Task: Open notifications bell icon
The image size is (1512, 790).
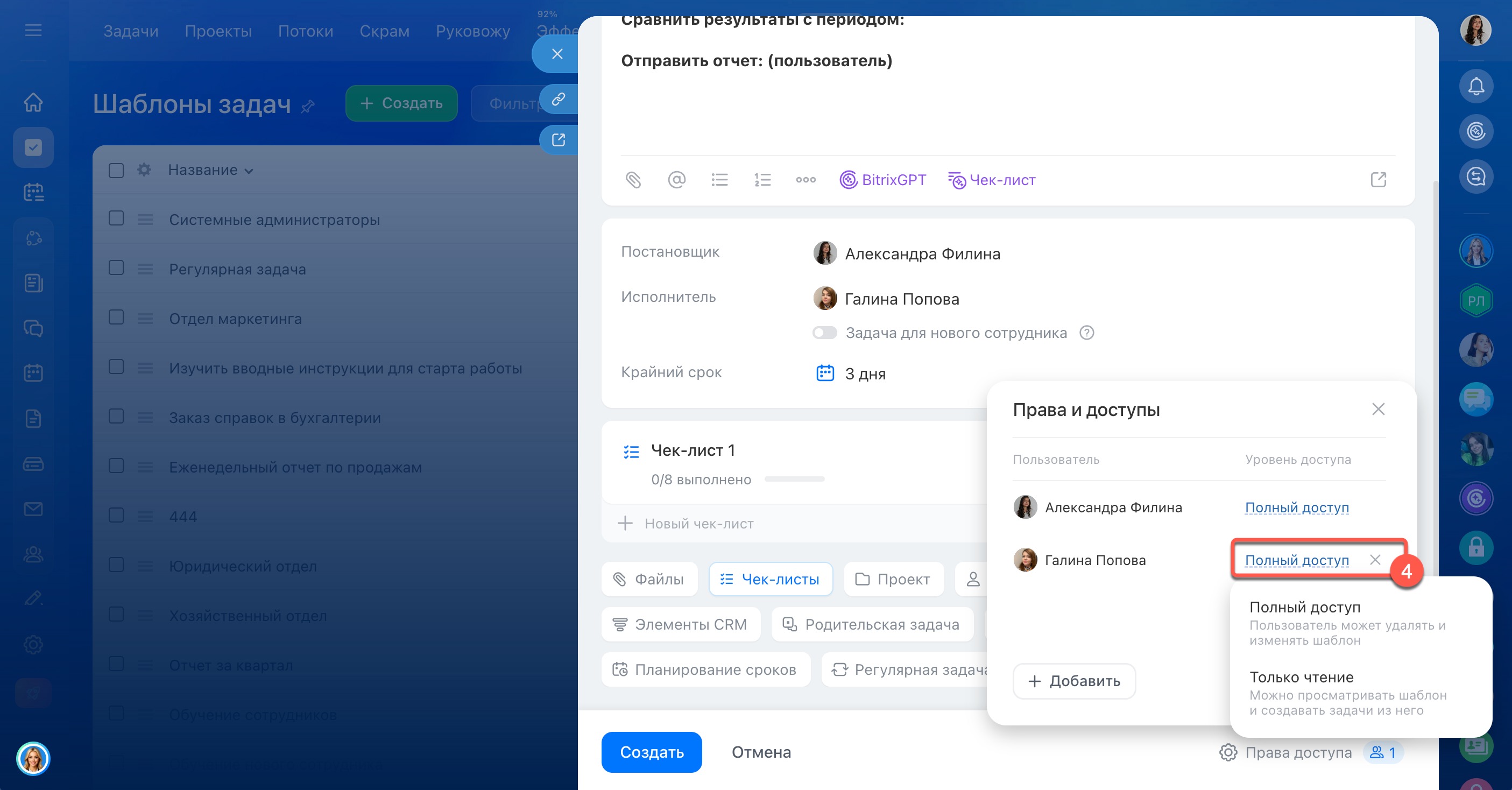Action: click(1475, 87)
